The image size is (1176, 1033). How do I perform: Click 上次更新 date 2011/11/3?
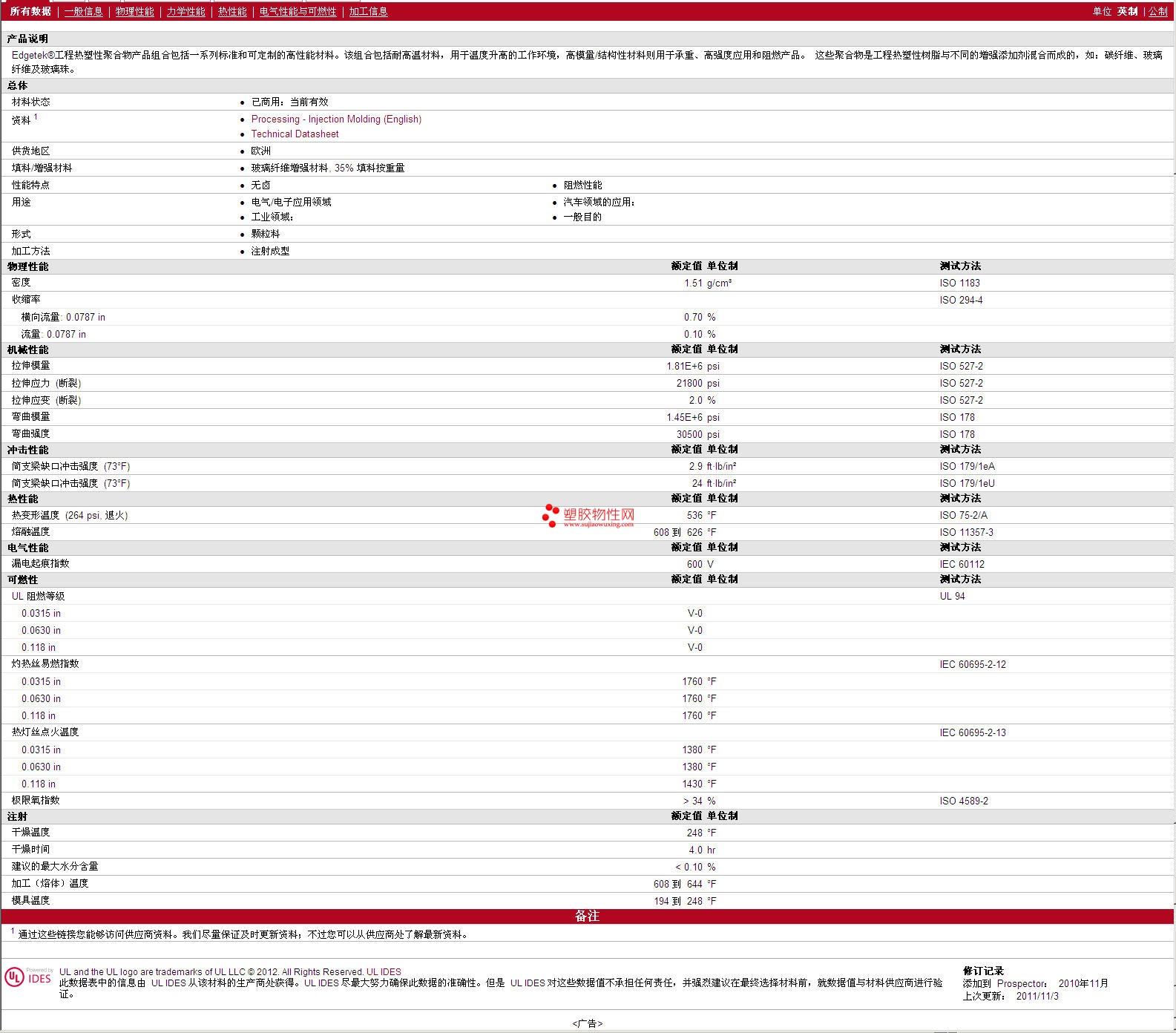[x=1037, y=997]
